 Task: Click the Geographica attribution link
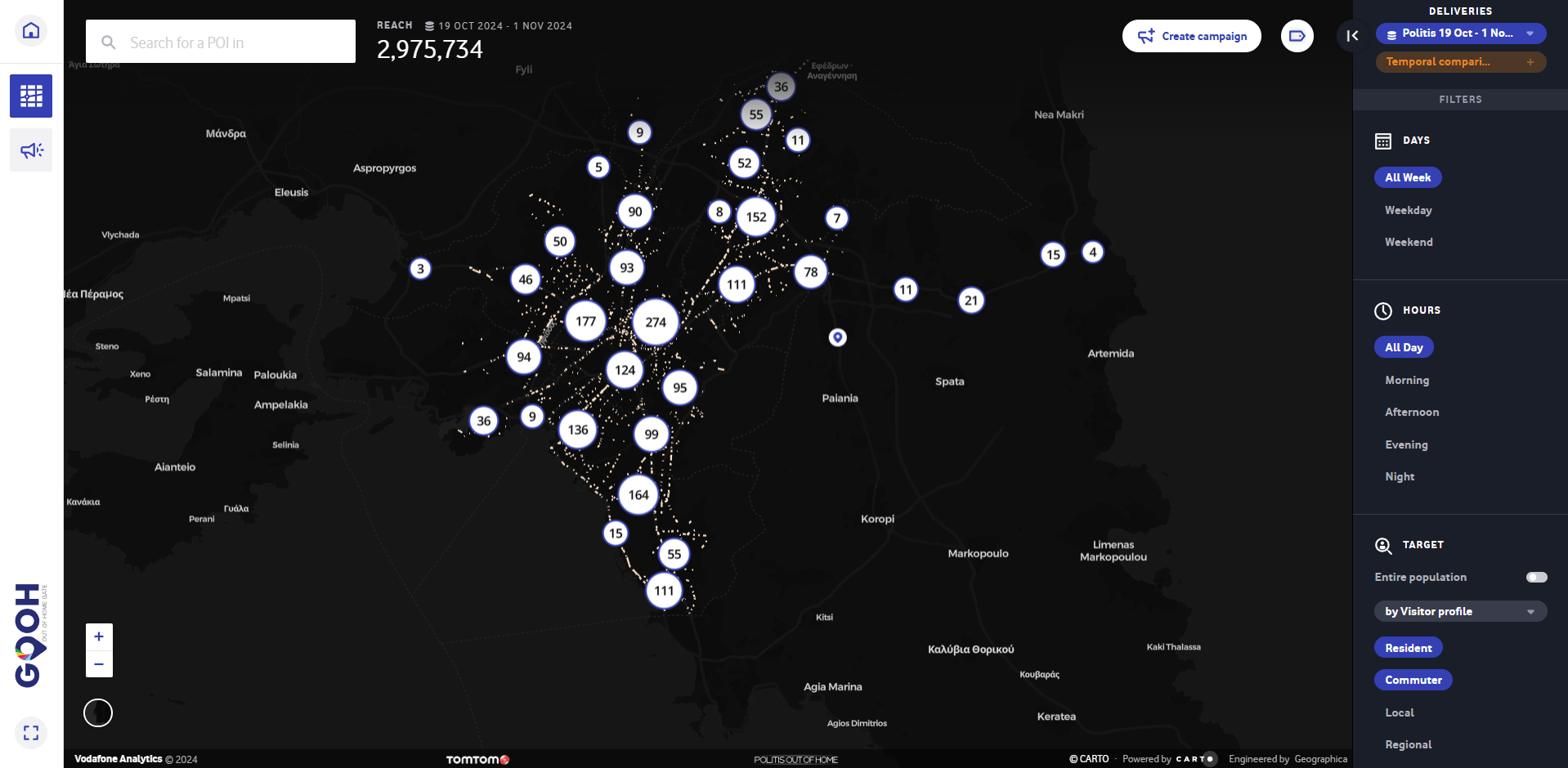[x=1320, y=759]
